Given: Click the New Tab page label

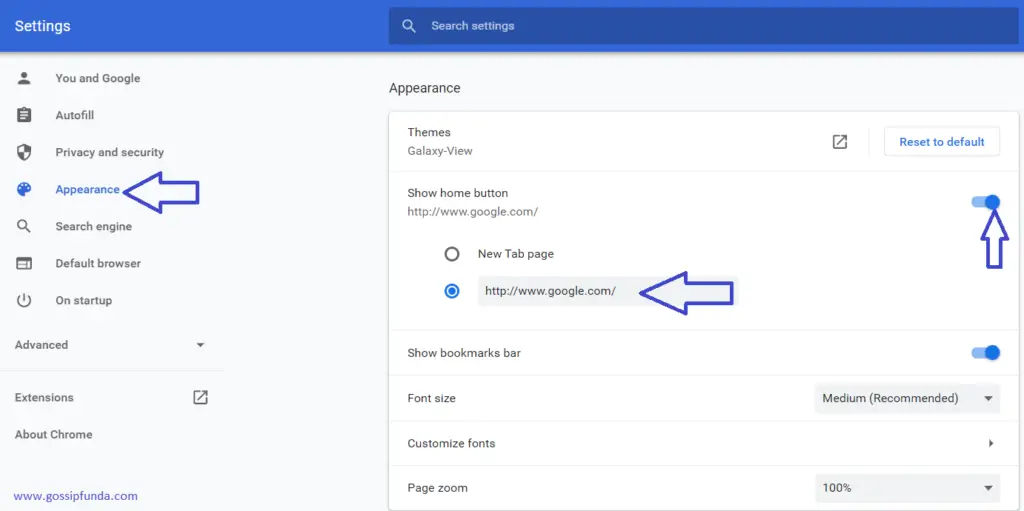Looking at the screenshot, I should point(516,254).
